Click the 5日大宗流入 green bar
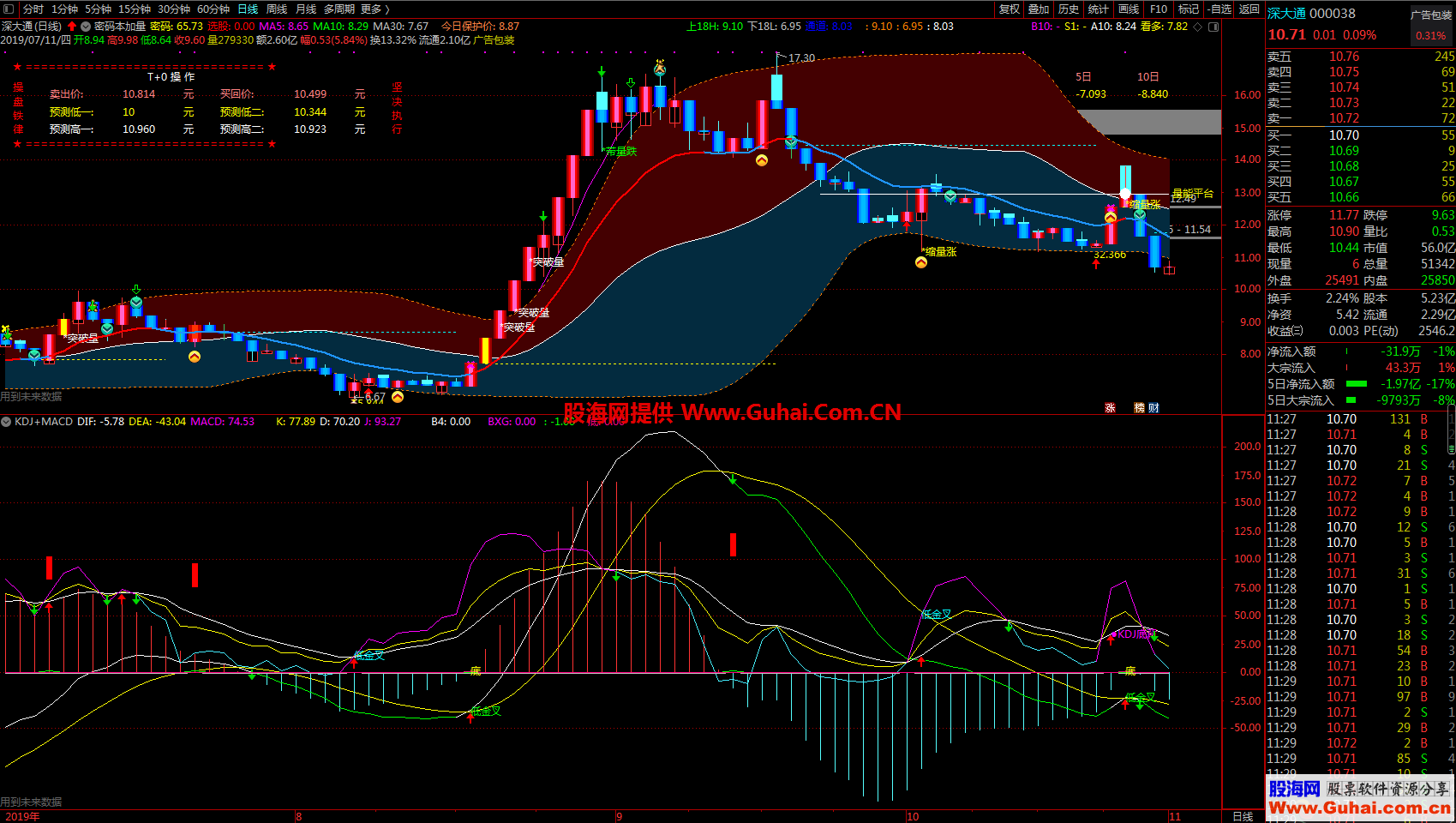The height and width of the screenshot is (823, 1456). click(x=1351, y=400)
